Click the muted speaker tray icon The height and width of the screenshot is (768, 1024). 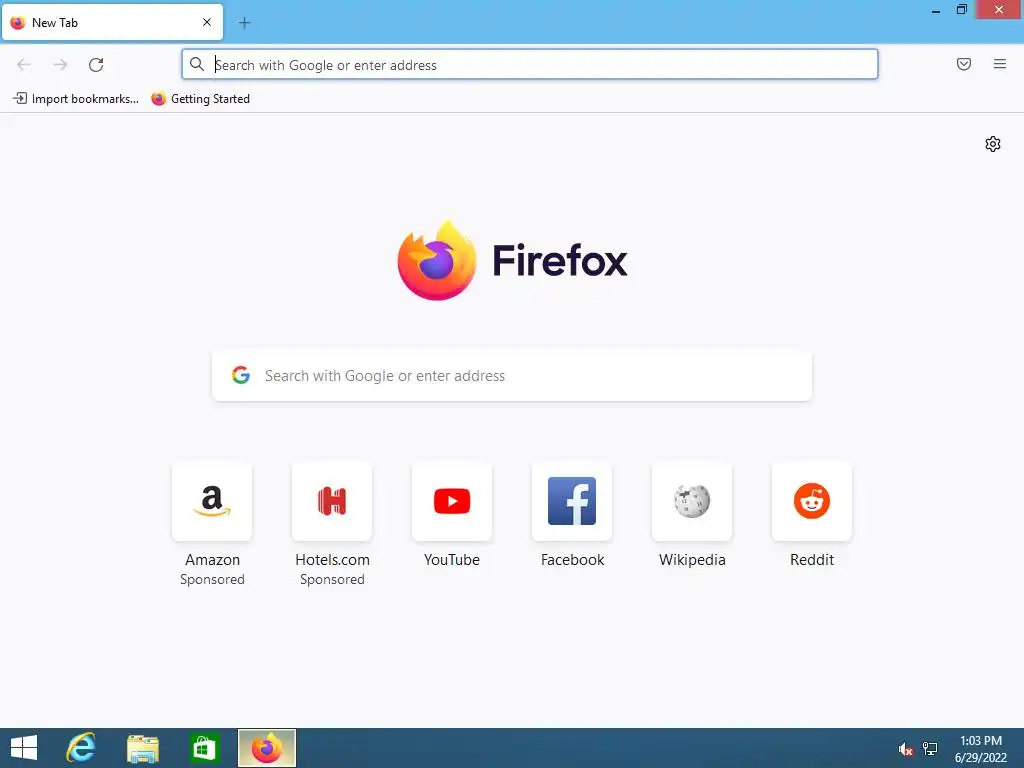click(x=904, y=748)
